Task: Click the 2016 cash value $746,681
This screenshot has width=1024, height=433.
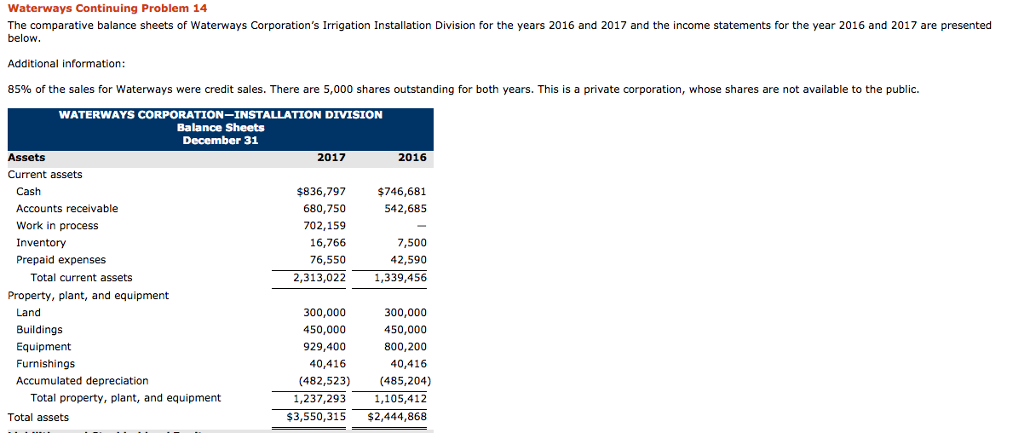Action: pyautogui.click(x=402, y=191)
